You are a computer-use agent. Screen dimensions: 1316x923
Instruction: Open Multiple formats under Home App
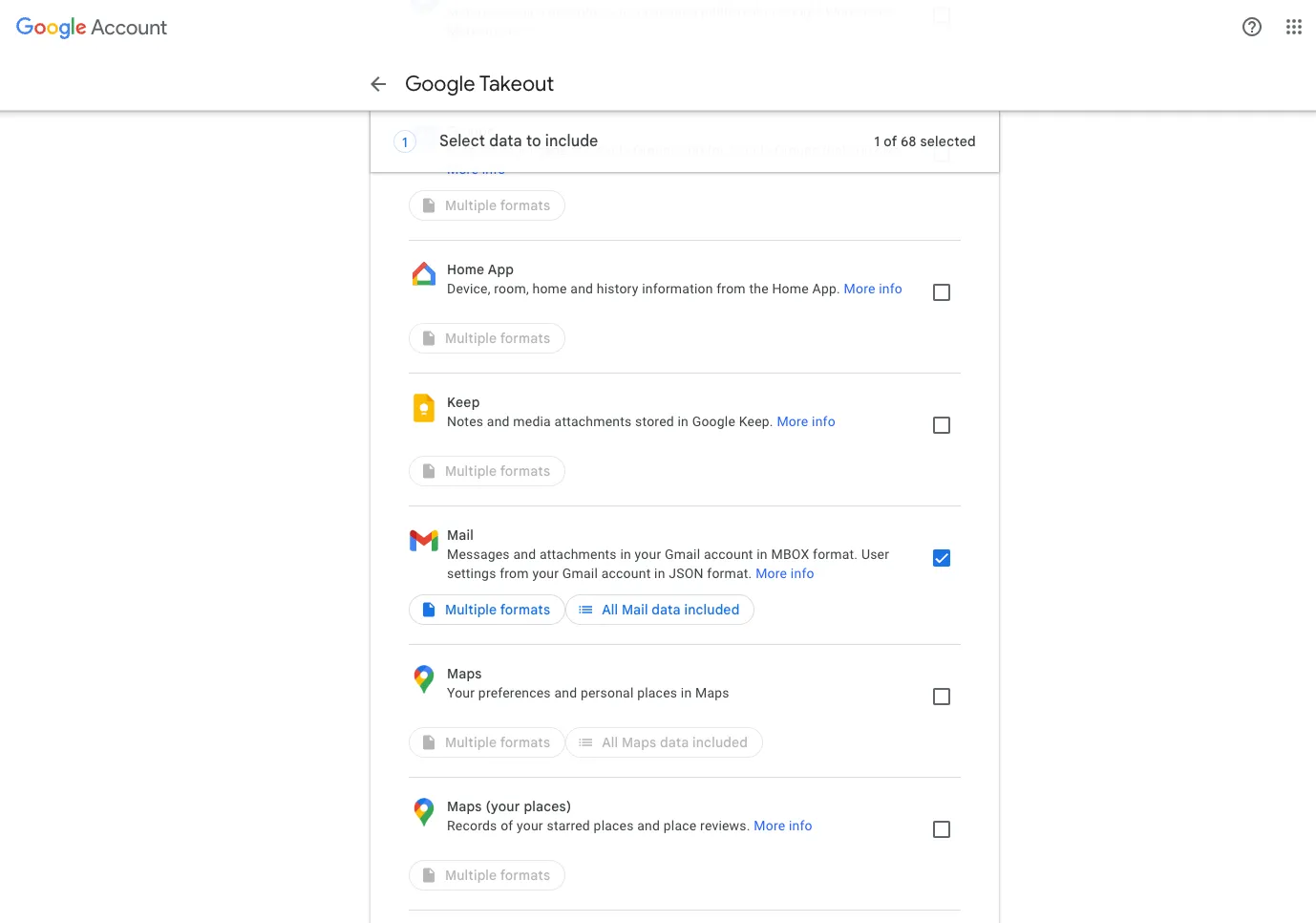click(487, 338)
